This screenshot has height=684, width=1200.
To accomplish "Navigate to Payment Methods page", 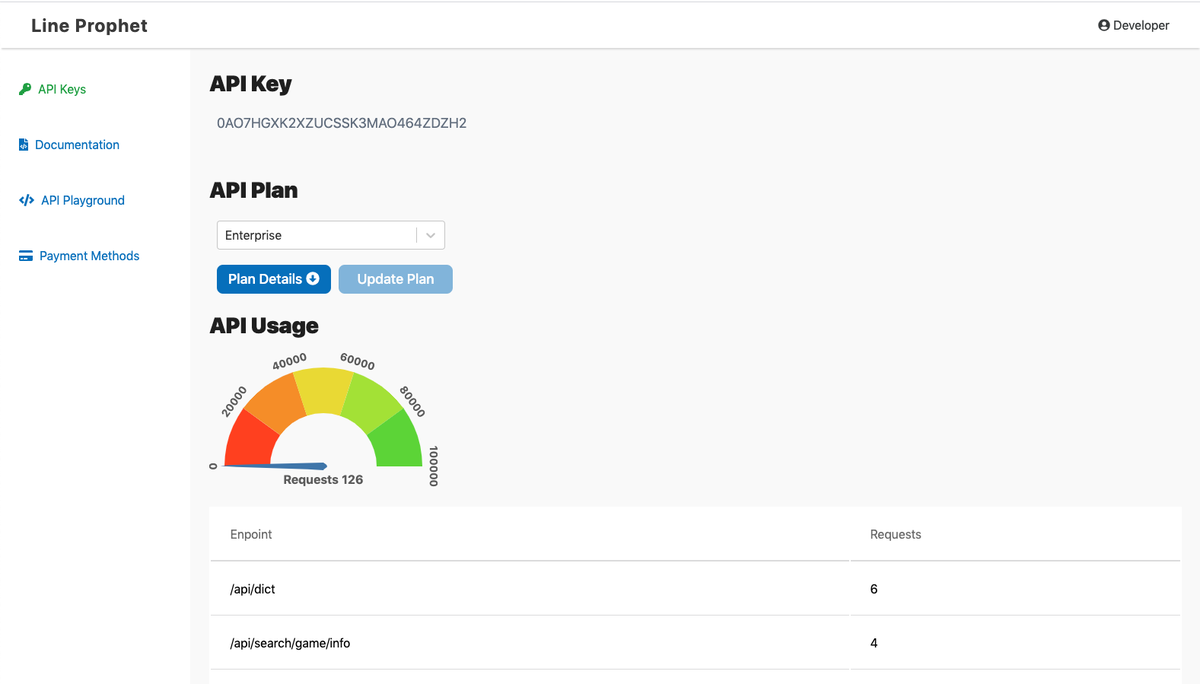I will pos(79,256).
